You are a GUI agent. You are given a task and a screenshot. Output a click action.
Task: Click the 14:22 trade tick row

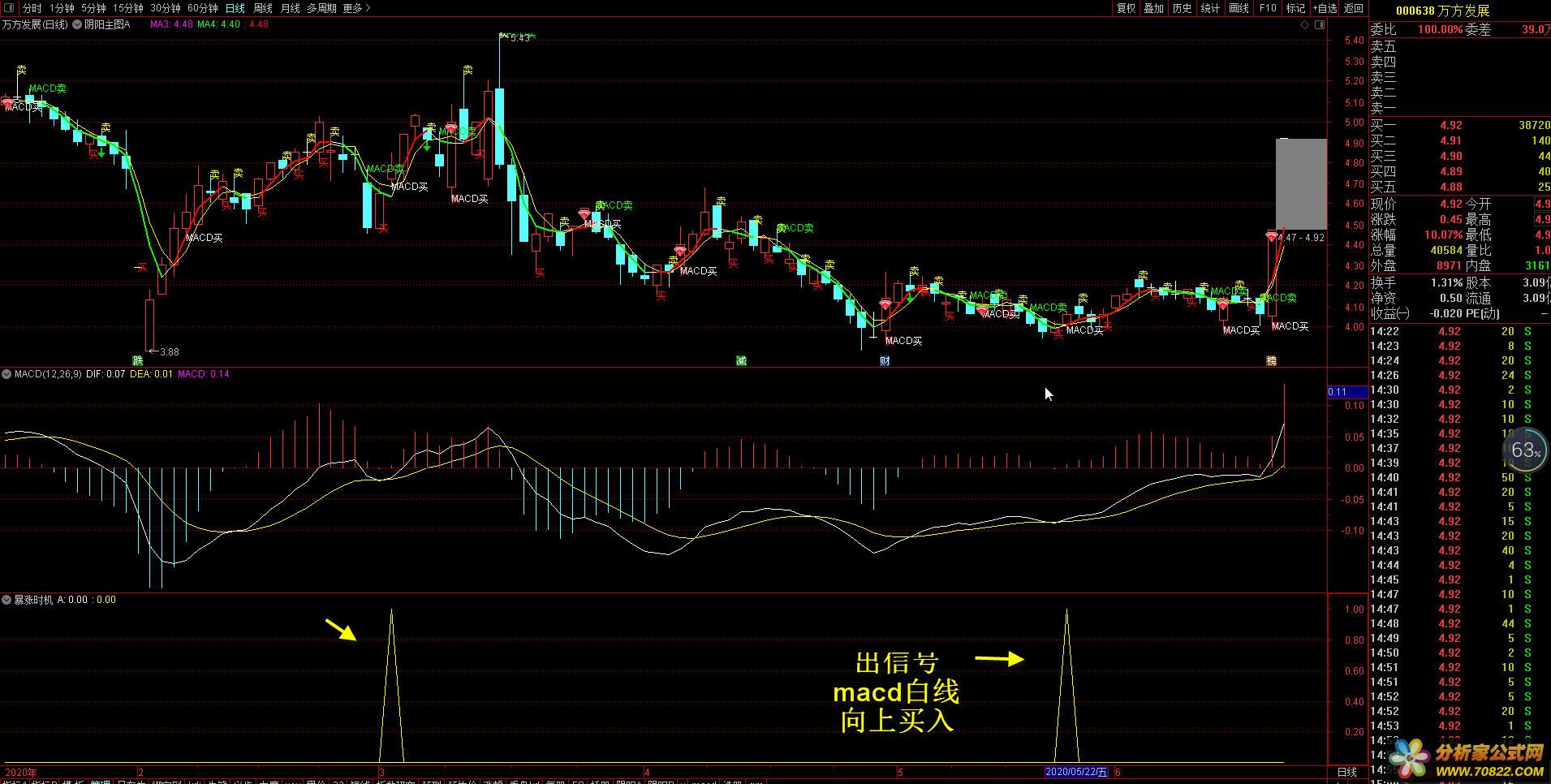point(1460,331)
